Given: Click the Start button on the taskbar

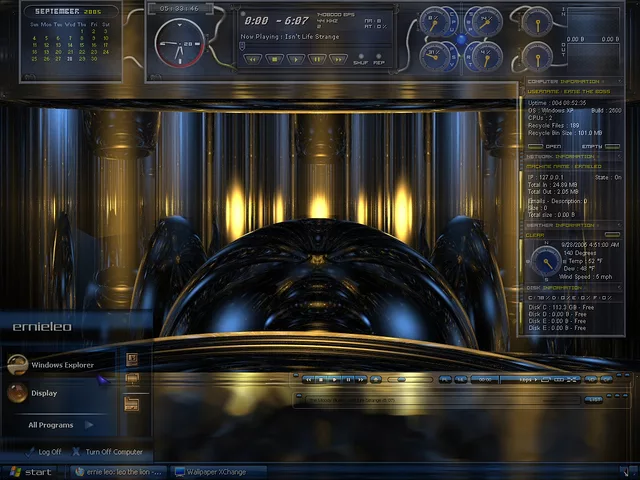Looking at the screenshot, I should pyautogui.click(x=30, y=472).
